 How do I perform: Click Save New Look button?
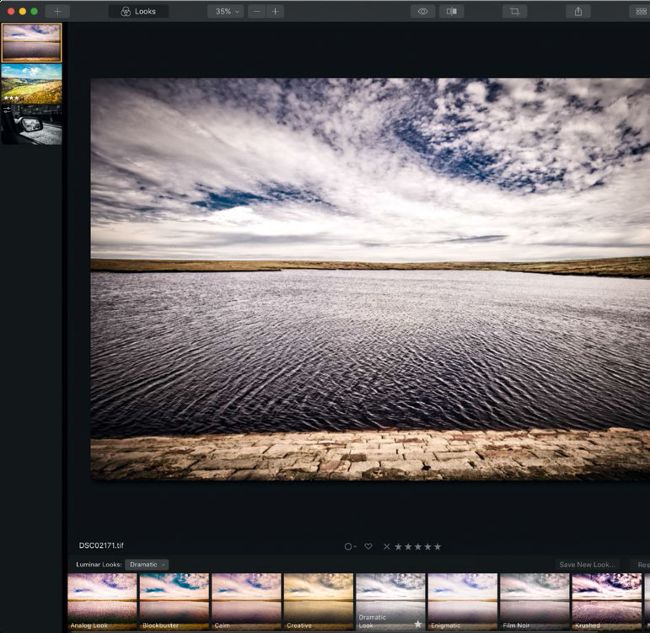tap(587, 564)
